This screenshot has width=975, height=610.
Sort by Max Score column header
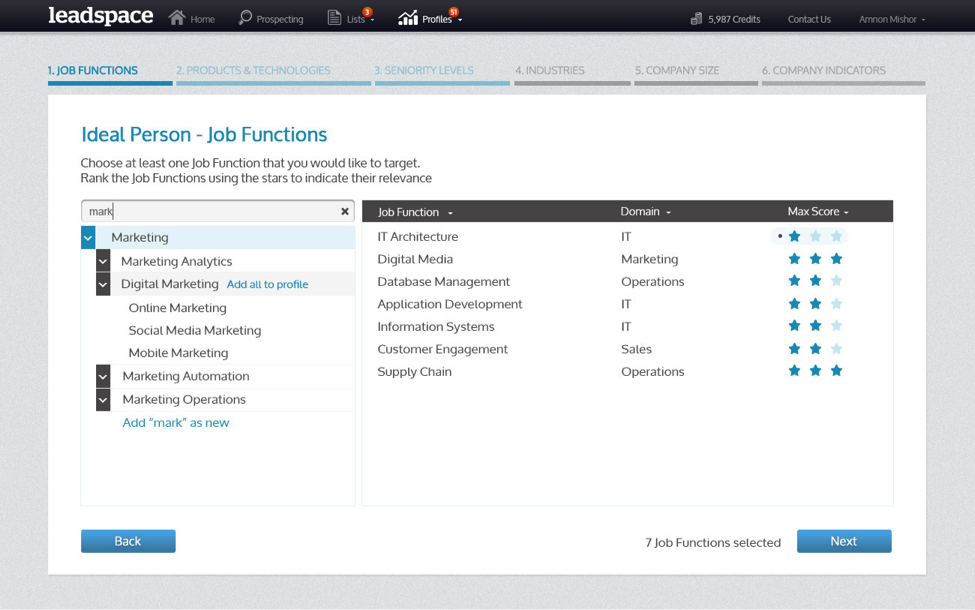click(x=817, y=212)
